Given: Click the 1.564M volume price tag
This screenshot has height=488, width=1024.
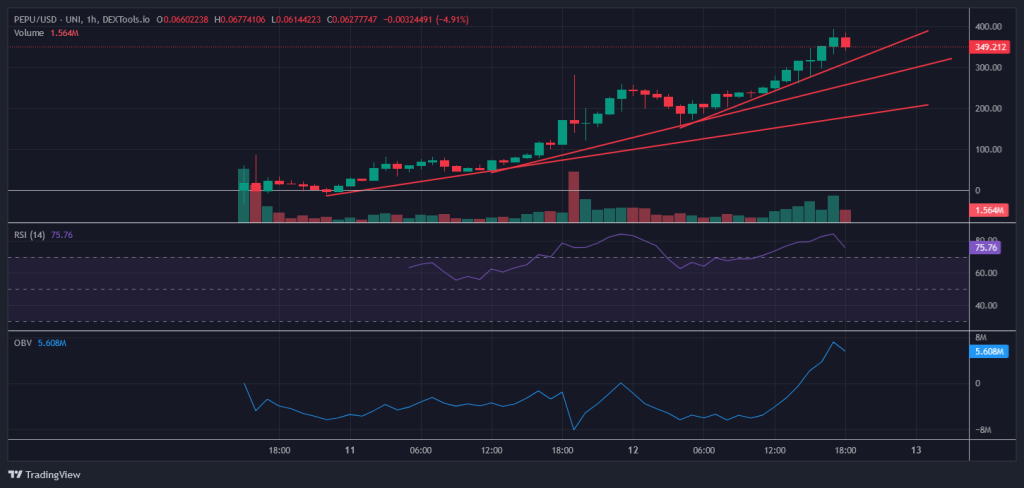Looking at the screenshot, I should click(x=989, y=210).
